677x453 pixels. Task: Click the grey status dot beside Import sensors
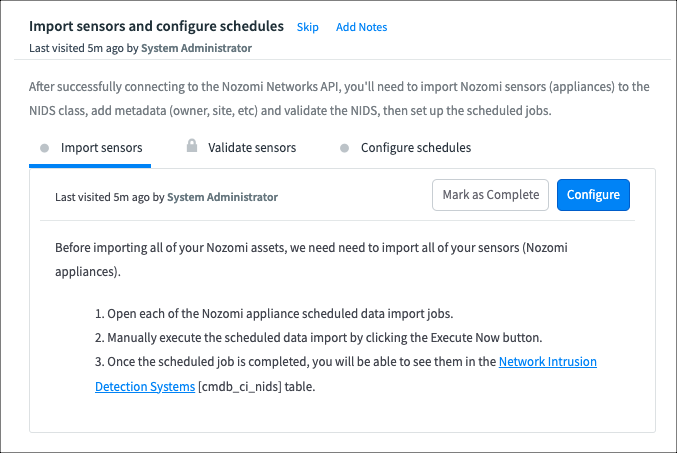click(x=44, y=148)
